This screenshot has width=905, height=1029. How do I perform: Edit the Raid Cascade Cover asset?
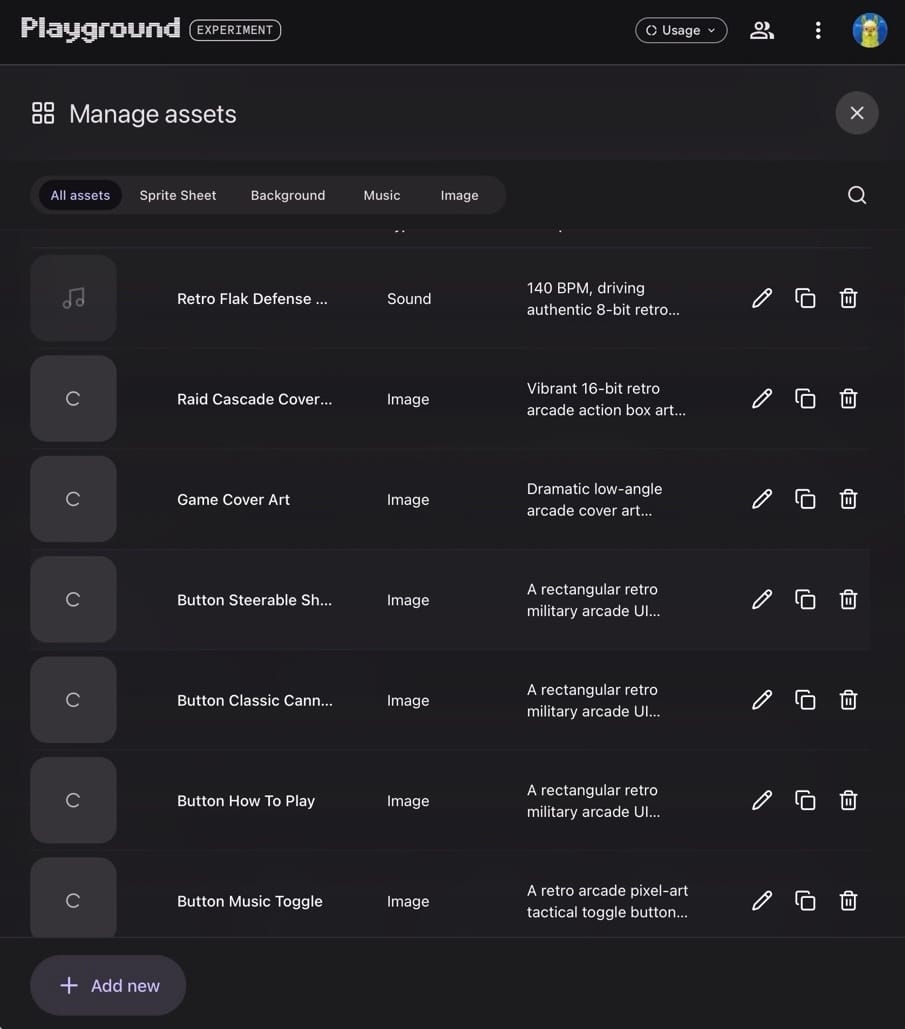[x=762, y=398]
